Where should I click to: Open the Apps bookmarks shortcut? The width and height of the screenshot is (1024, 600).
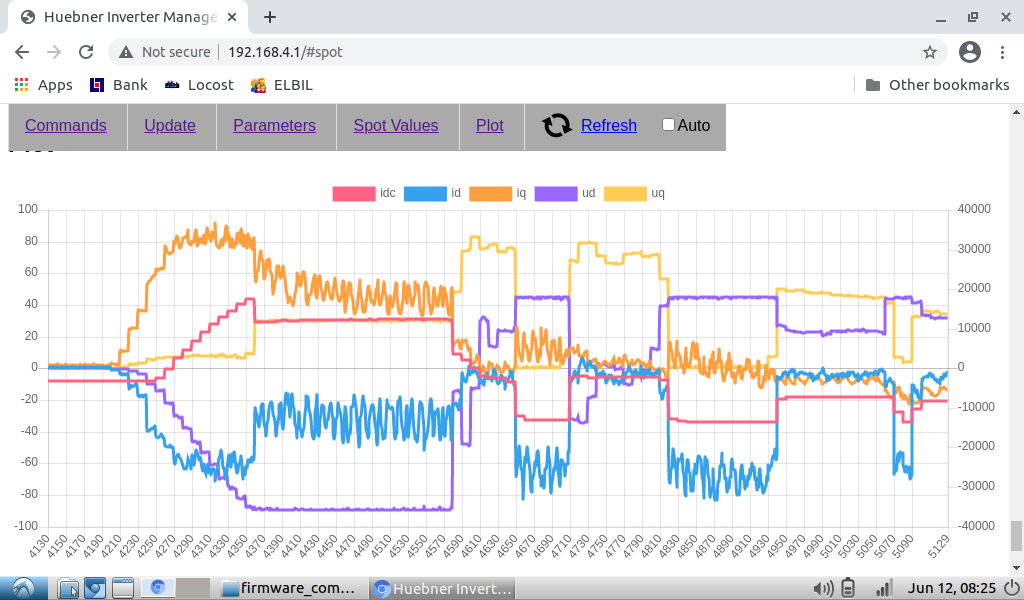click(x=43, y=85)
